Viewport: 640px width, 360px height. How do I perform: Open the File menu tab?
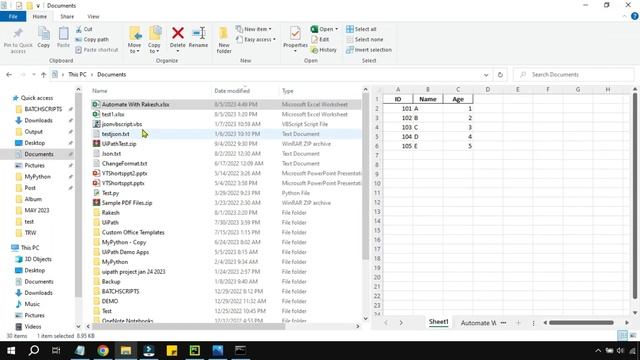point(13,16)
